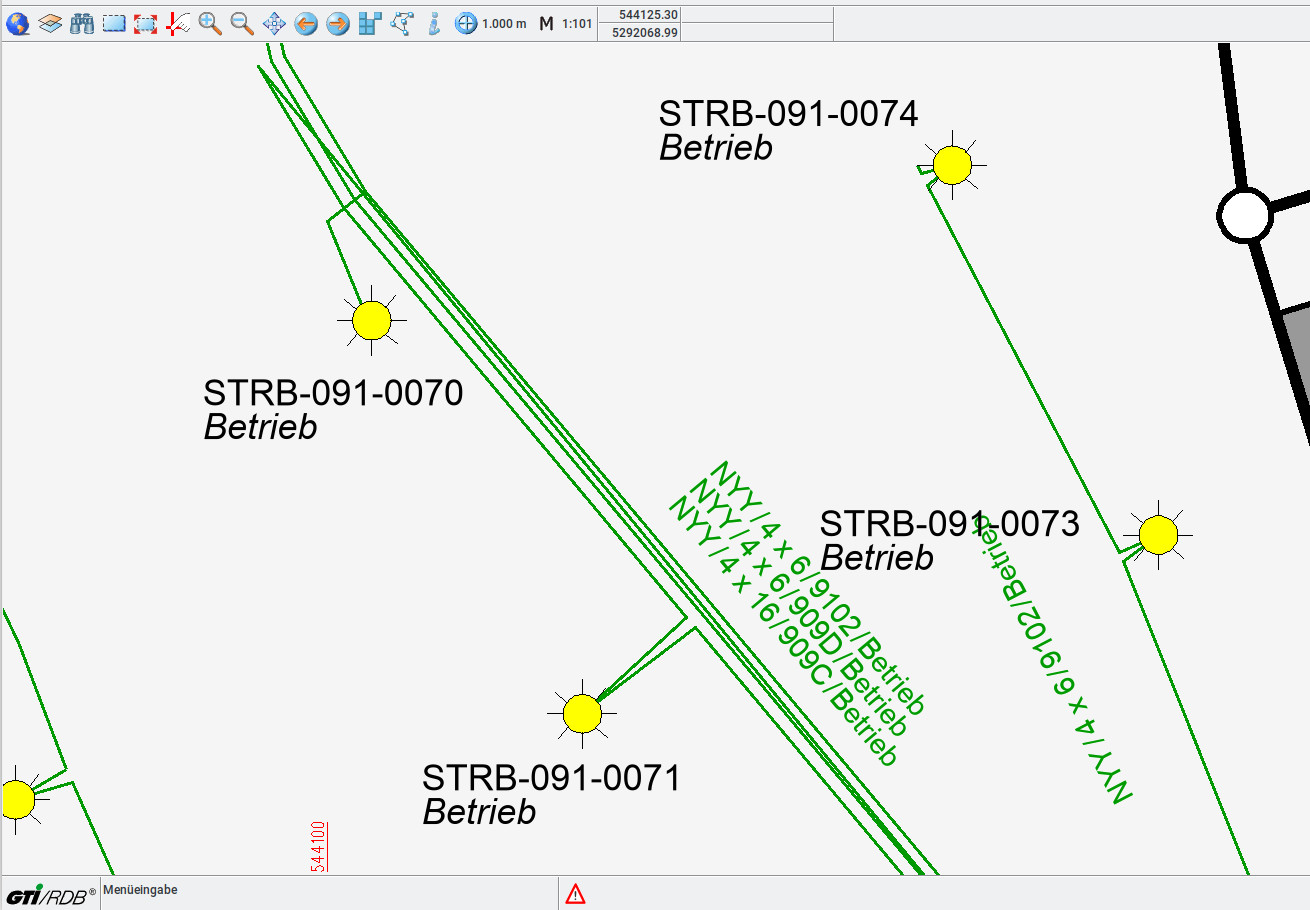Select the red-cornered frame selection tool
The width and height of the screenshot is (1310, 910).
(146, 24)
